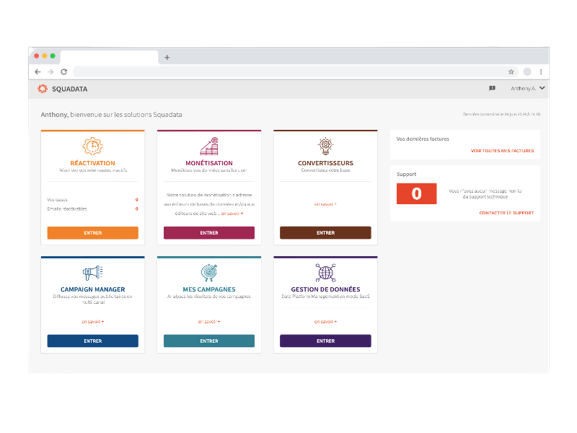Reload the page in the browser
577x433 pixels.
(x=64, y=72)
